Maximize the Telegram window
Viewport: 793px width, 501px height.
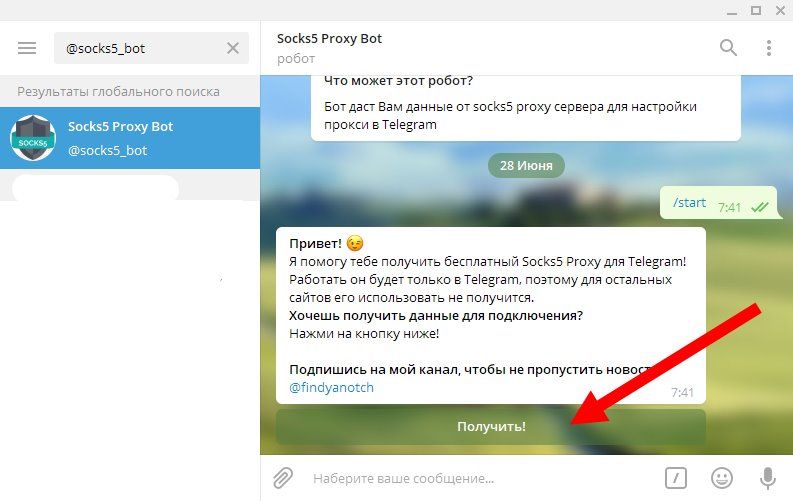pyautogui.click(x=756, y=10)
